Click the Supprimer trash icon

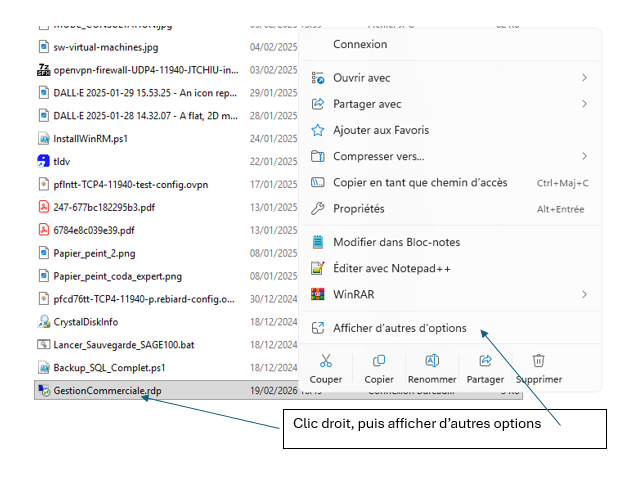[x=538, y=361]
